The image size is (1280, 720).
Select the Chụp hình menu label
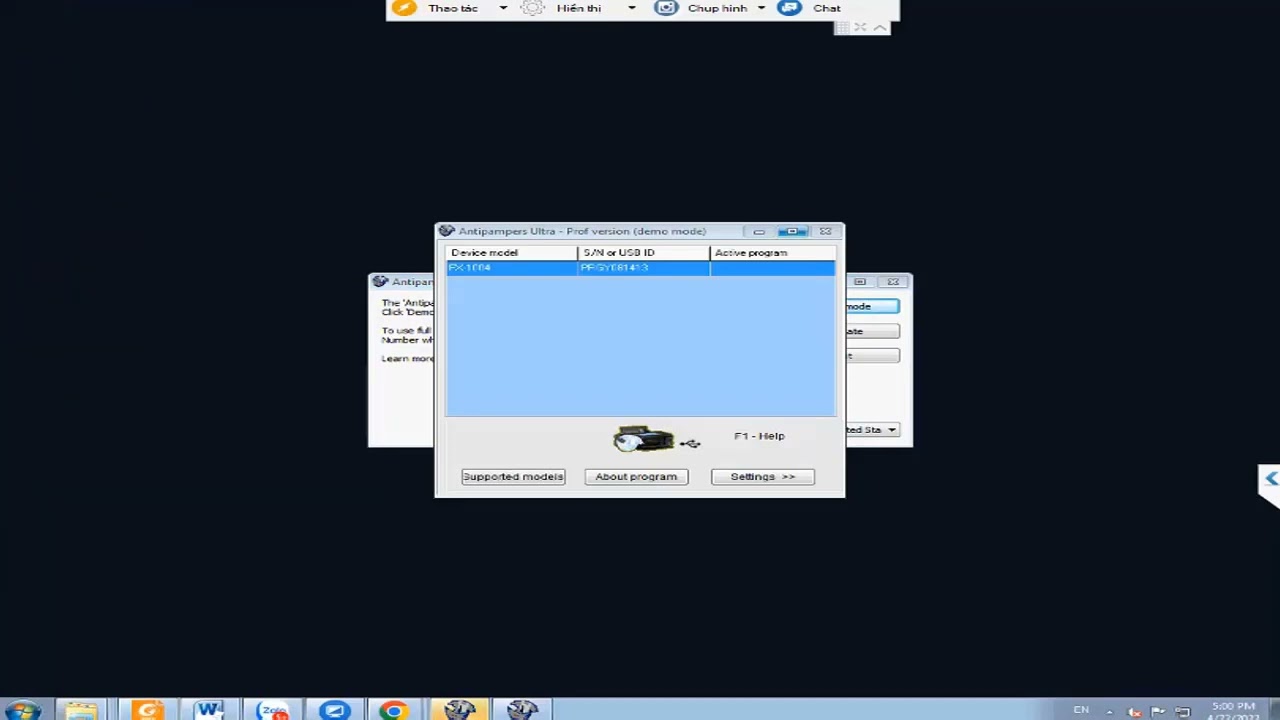coord(717,8)
